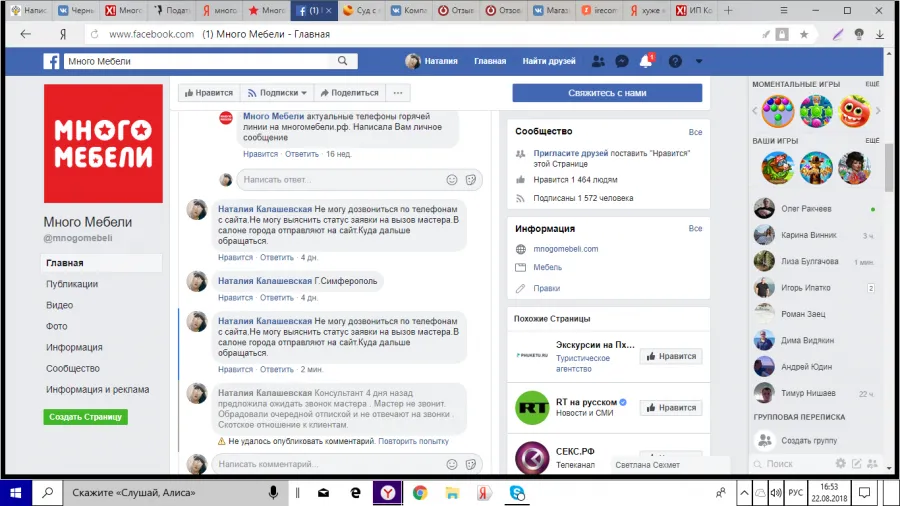Open a new browser tab with plus
The image size is (900, 506).
click(x=728, y=10)
